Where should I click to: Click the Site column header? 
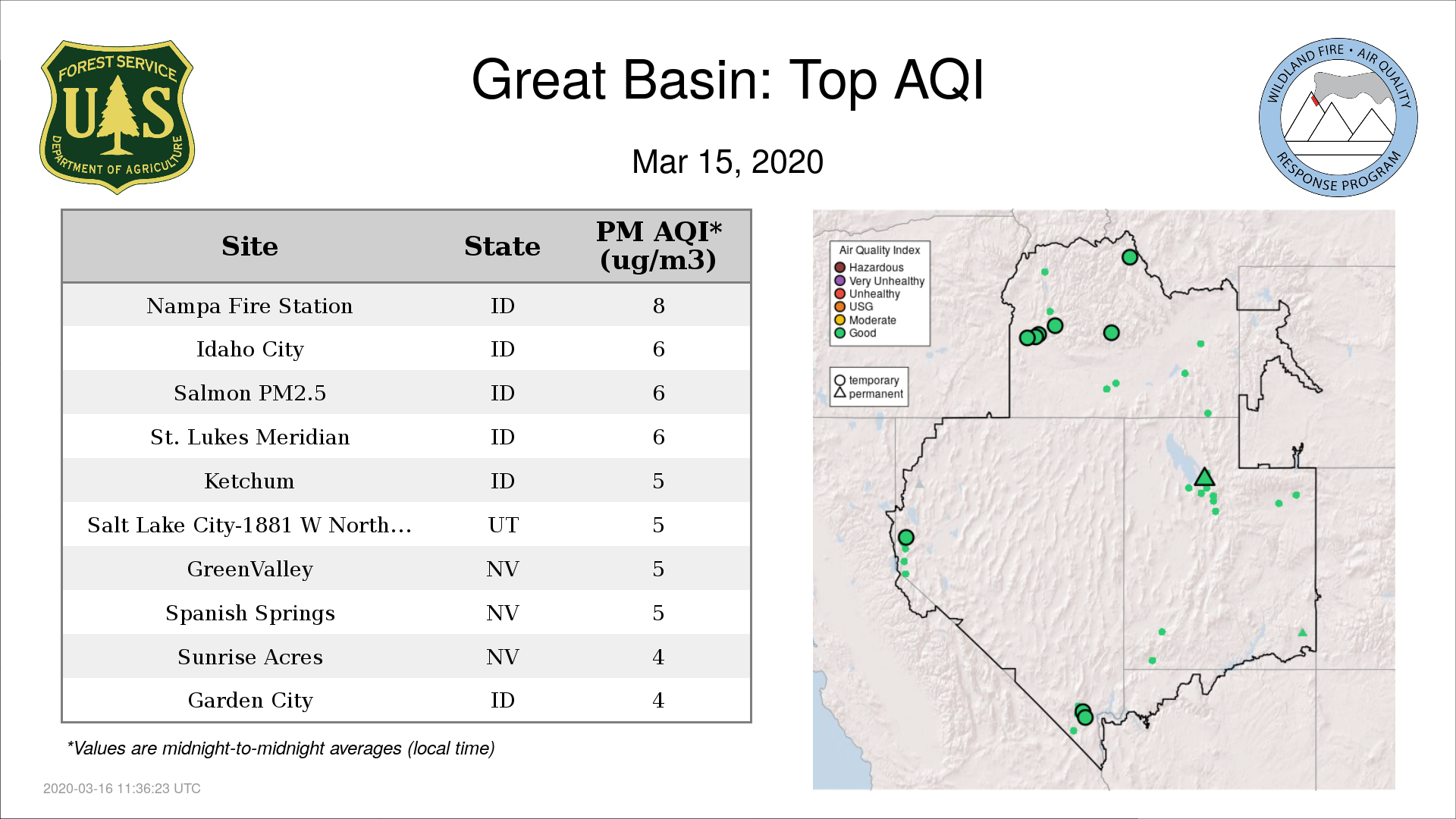coord(250,246)
